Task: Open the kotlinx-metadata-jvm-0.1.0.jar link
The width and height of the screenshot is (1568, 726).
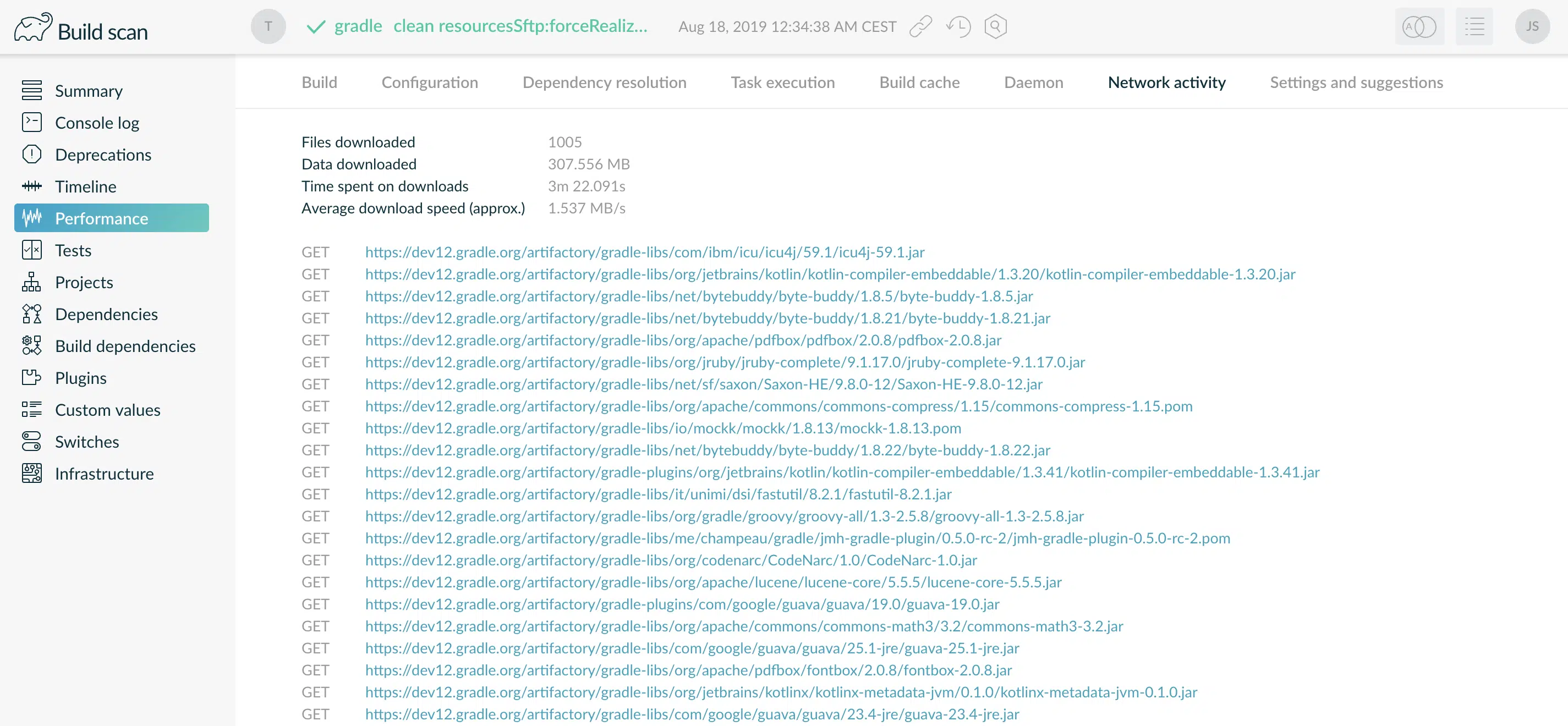Action: coord(781,692)
